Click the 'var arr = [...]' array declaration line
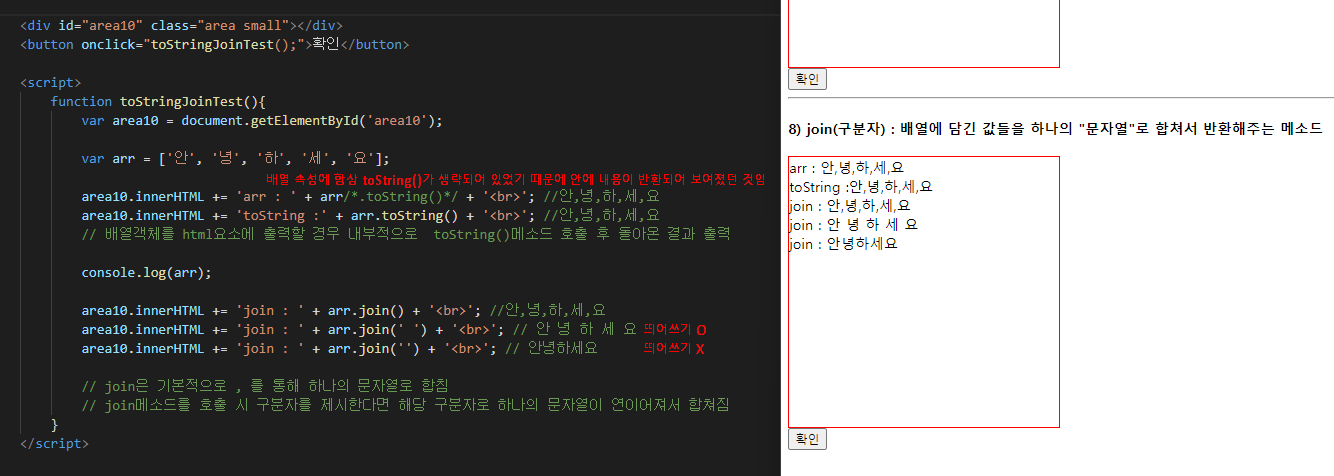 point(235,158)
